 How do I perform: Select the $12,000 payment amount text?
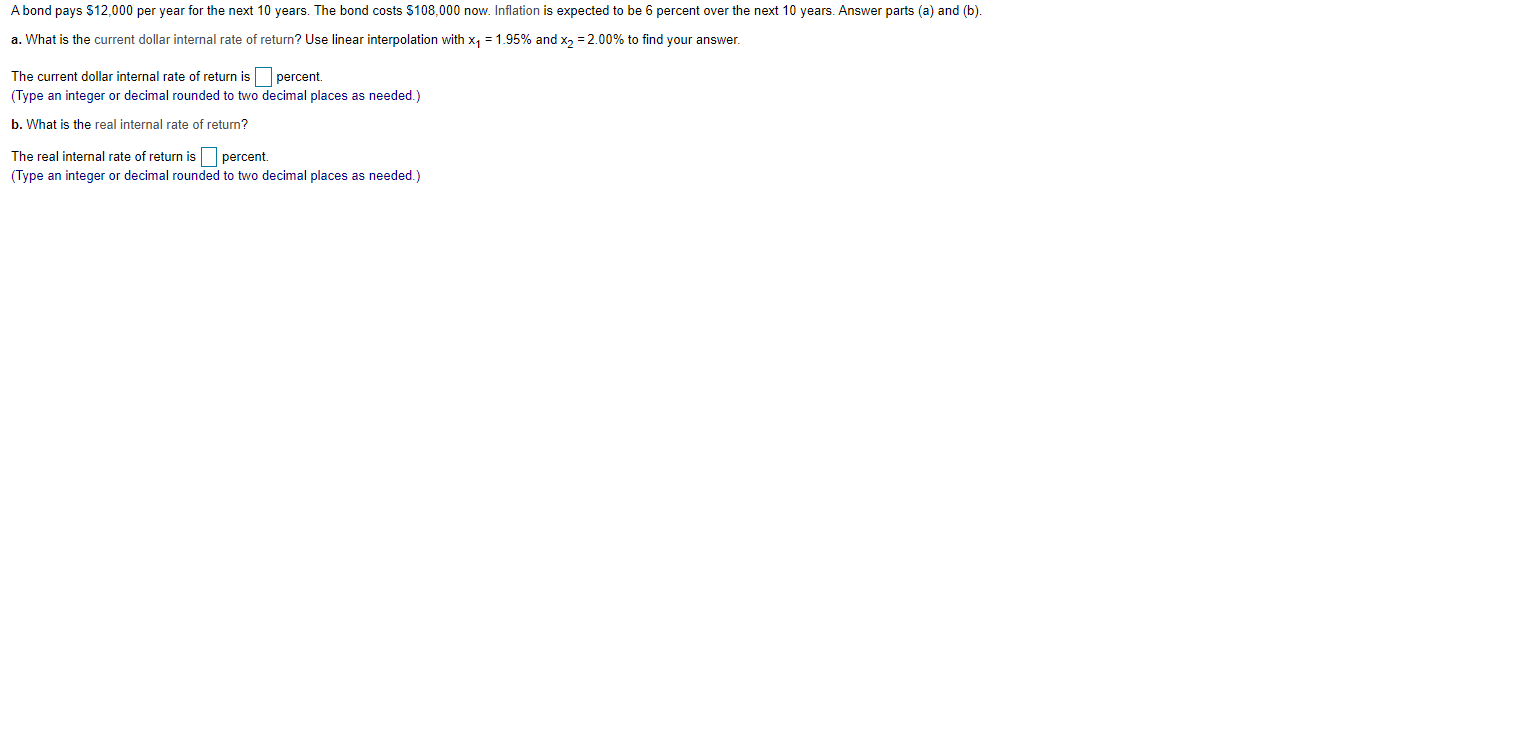(x=108, y=11)
